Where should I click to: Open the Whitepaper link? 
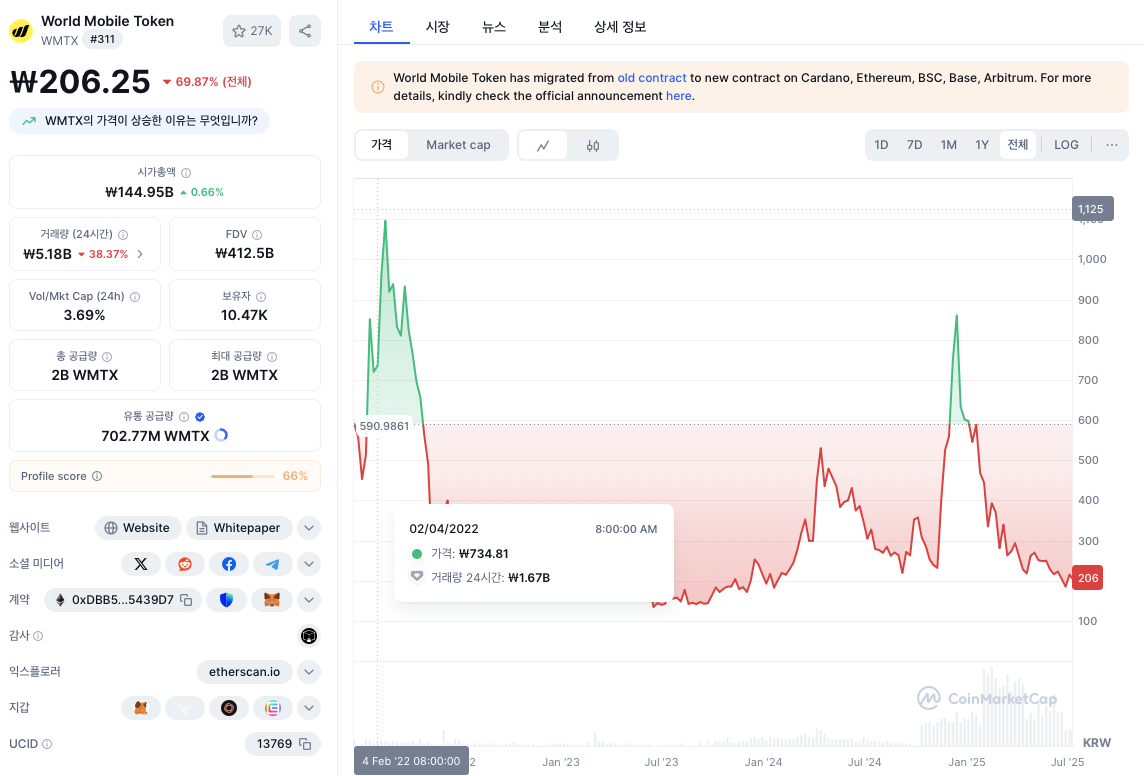tap(239, 528)
